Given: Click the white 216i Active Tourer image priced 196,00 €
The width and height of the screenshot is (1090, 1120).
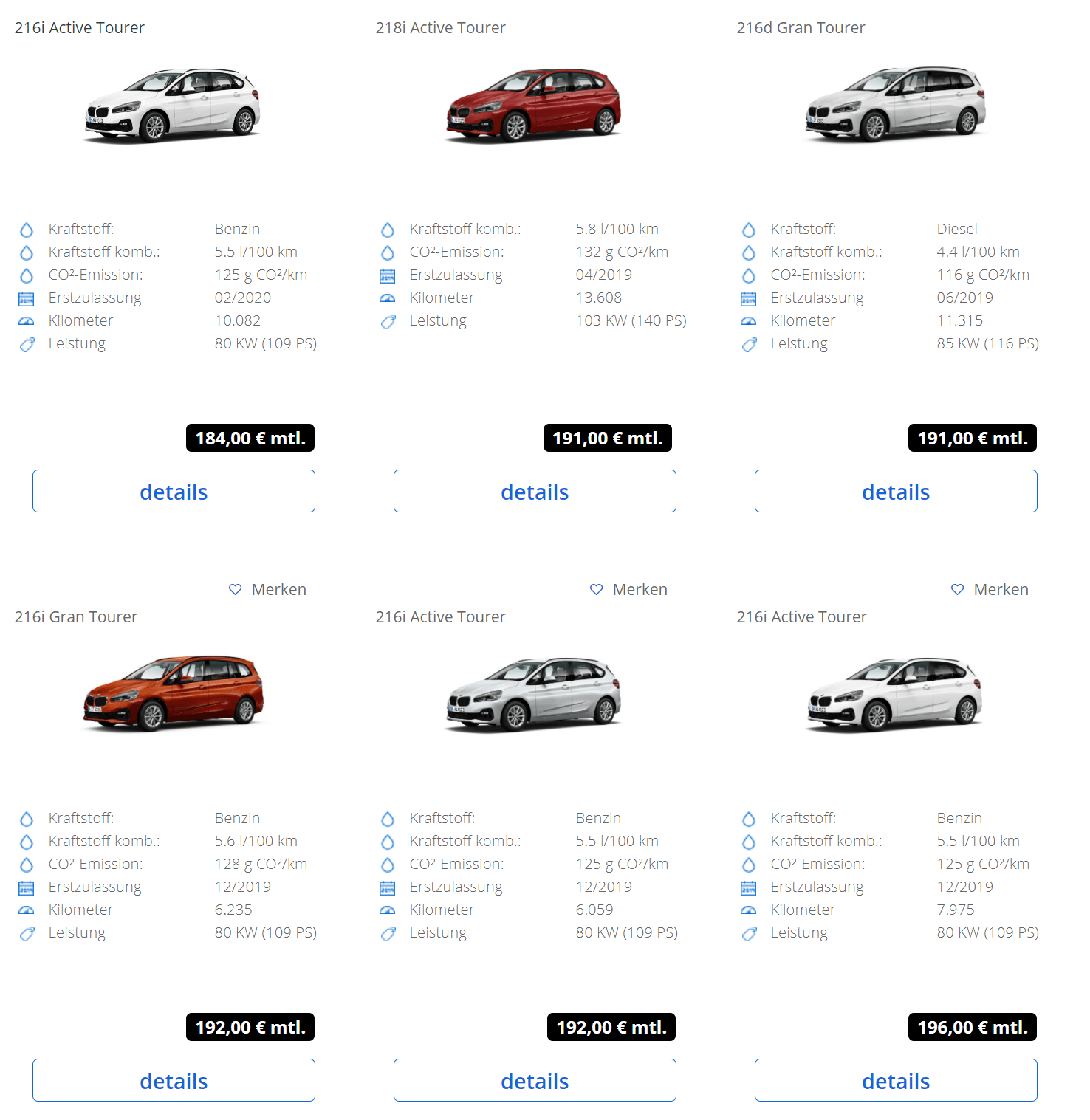Looking at the screenshot, I should (x=894, y=694).
